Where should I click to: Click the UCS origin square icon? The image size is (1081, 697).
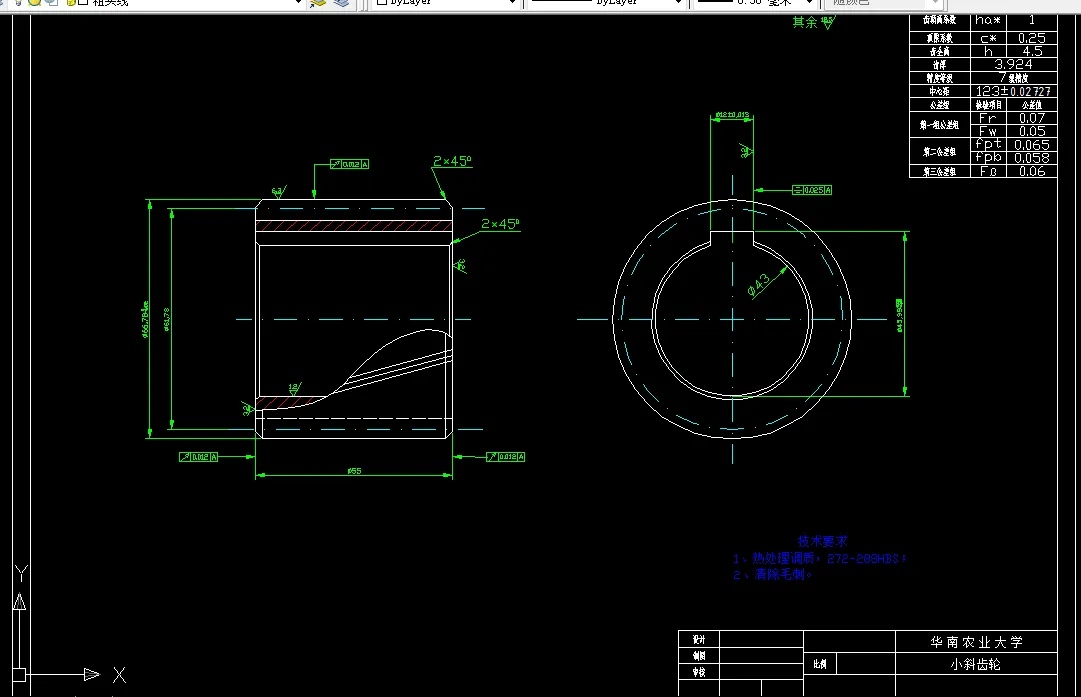[19, 674]
